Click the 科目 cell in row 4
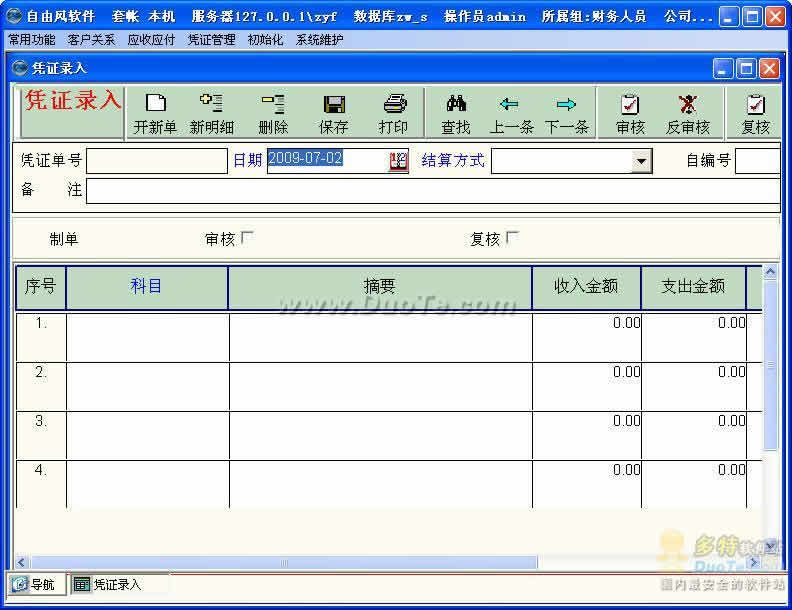 (147, 484)
